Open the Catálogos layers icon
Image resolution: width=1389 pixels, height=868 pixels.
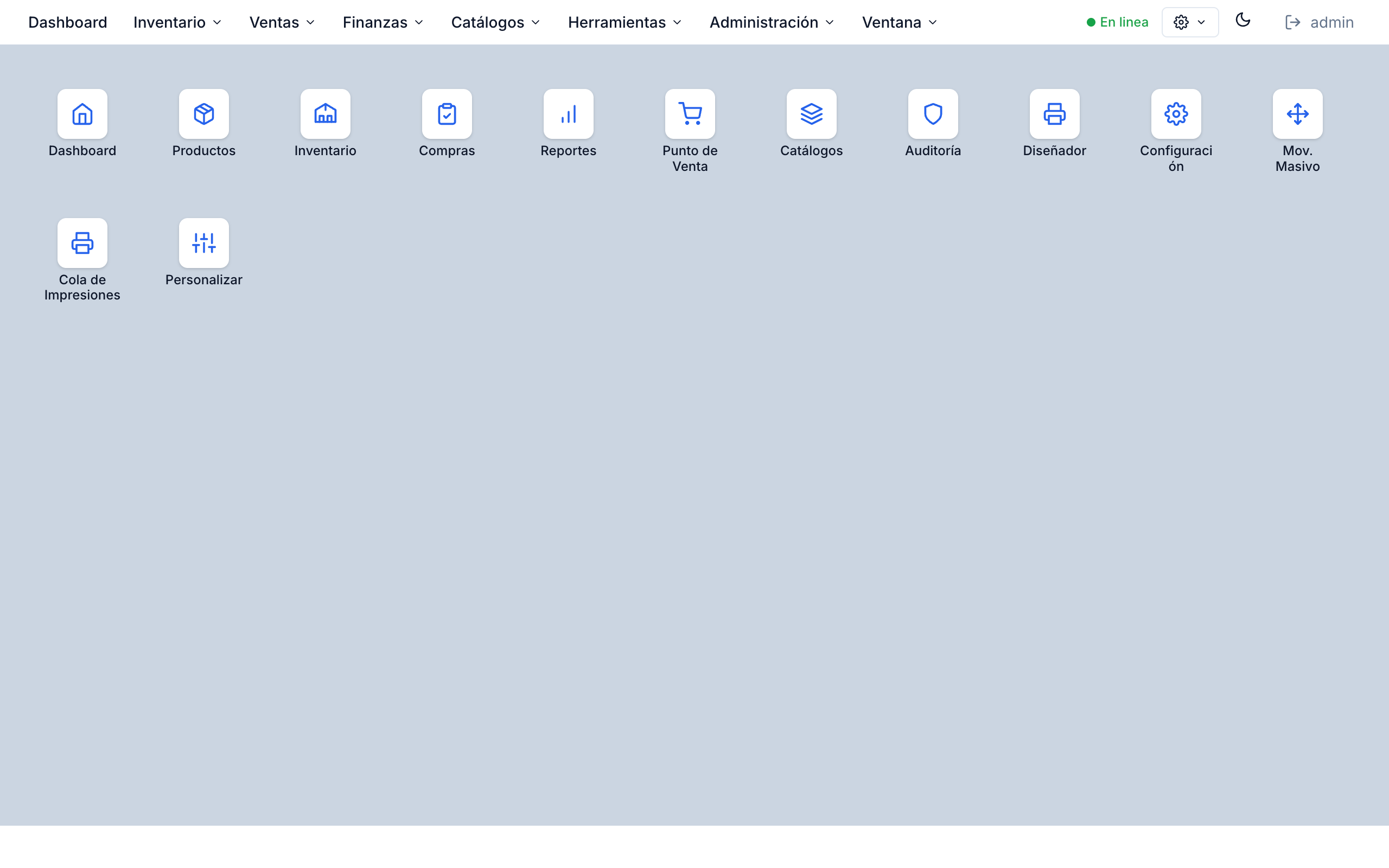click(x=811, y=114)
